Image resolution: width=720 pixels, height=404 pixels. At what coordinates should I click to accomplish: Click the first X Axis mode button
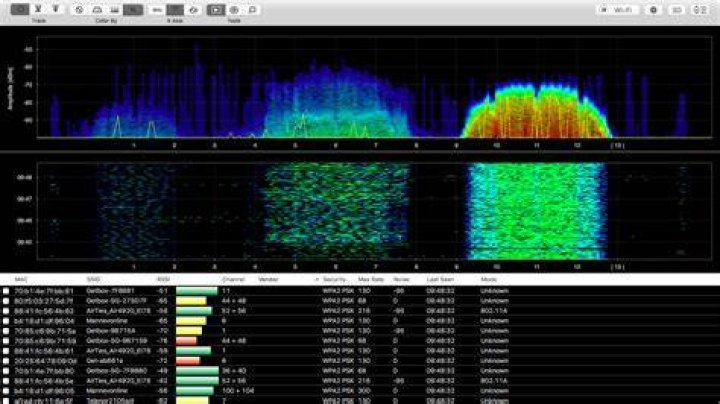[157, 10]
